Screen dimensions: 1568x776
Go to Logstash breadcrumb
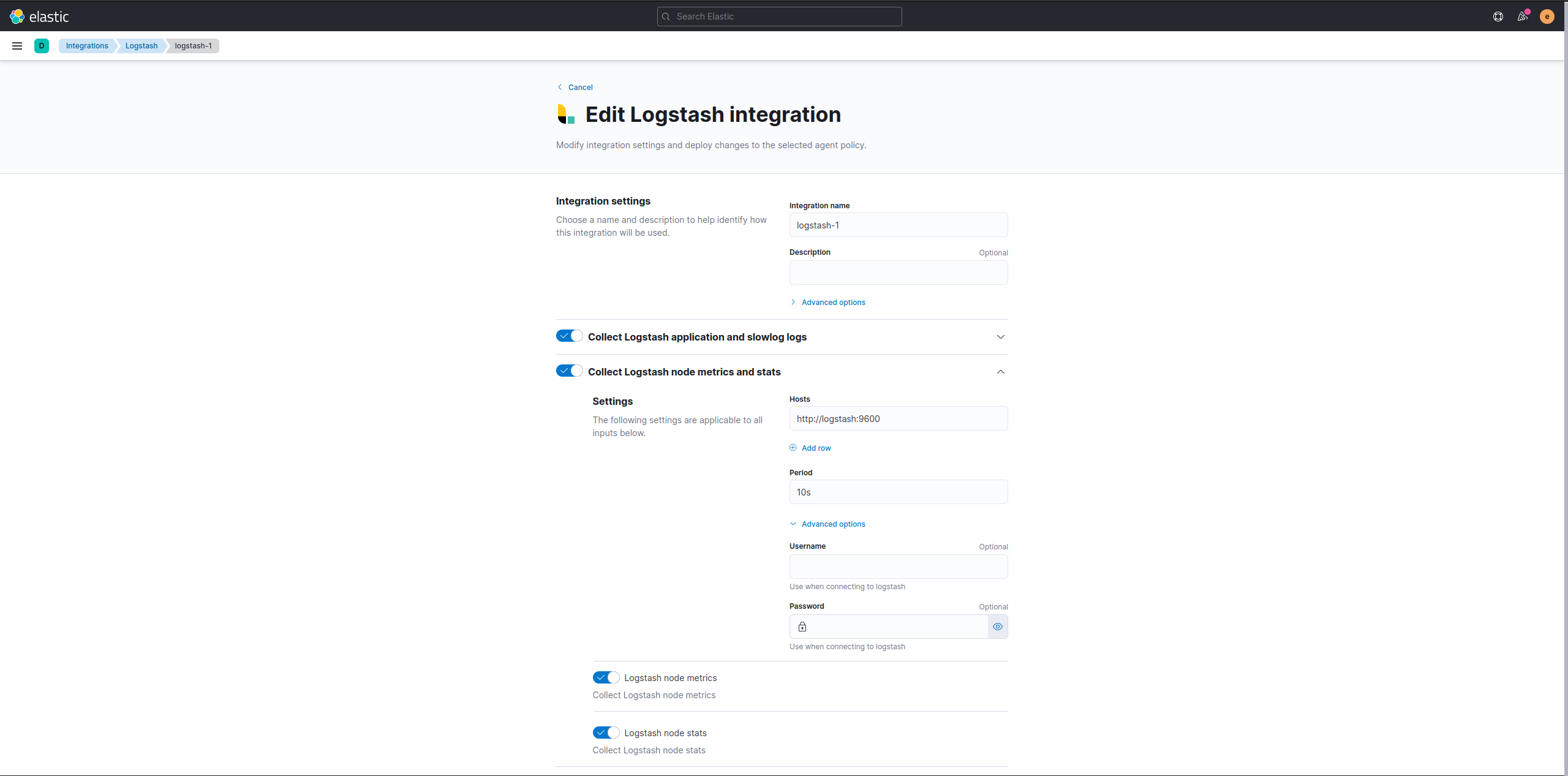pyautogui.click(x=141, y=46)
